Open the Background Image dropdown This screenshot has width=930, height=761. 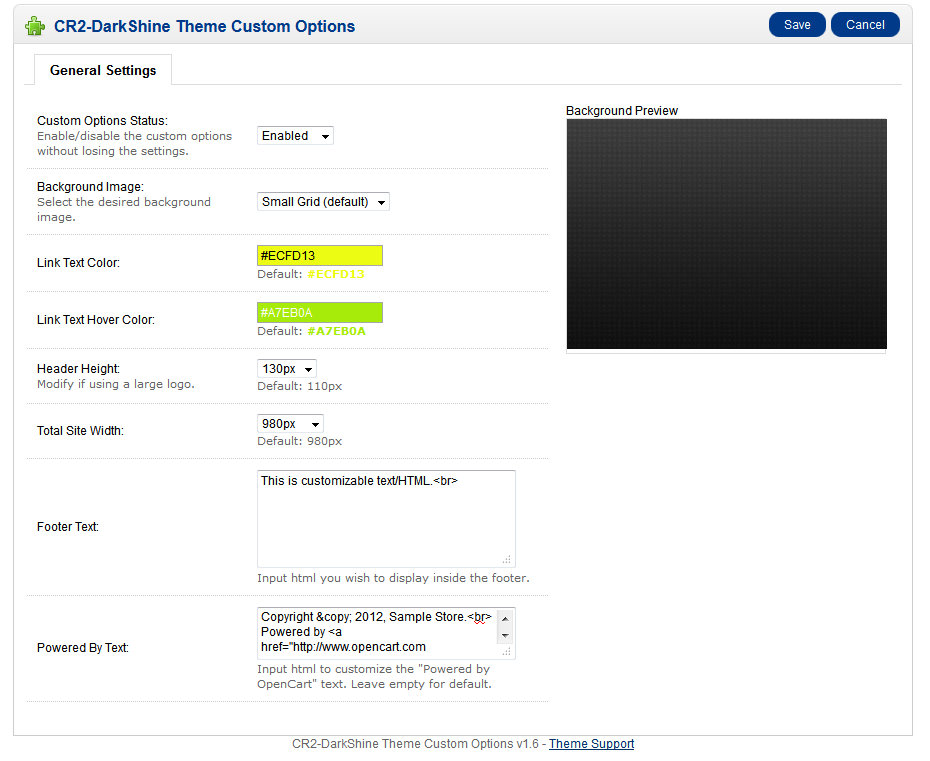(x=323, y=202)
